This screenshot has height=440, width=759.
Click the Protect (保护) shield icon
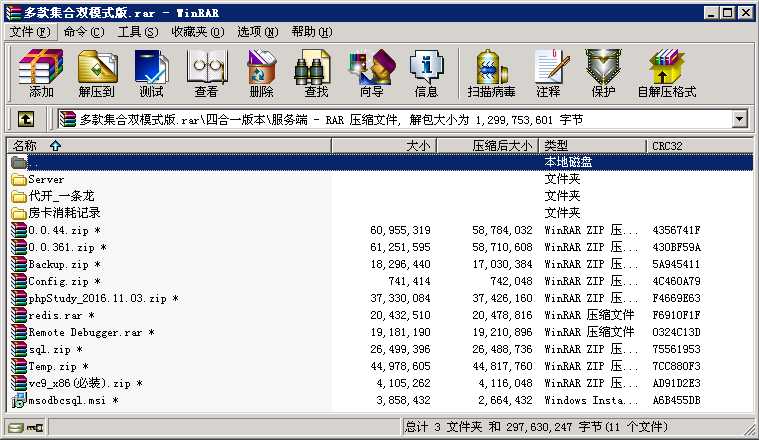tap(603, 73)
